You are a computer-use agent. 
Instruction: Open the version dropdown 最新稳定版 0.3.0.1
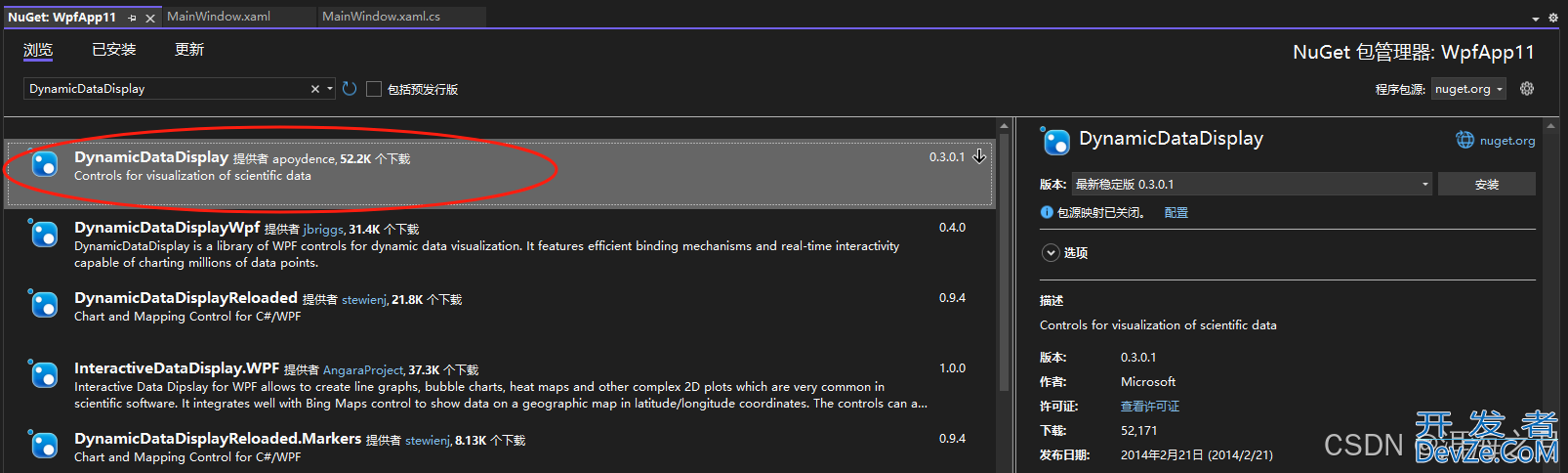tap(1252, 184)
